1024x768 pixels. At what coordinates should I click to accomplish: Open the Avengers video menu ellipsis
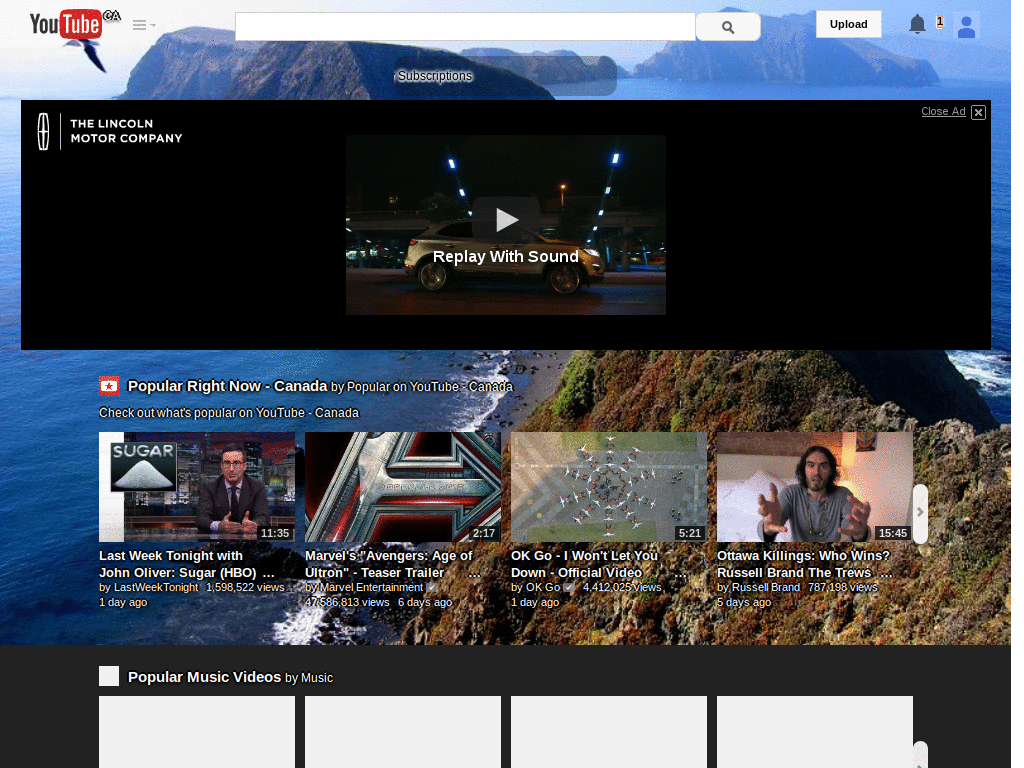pos(474,573)
